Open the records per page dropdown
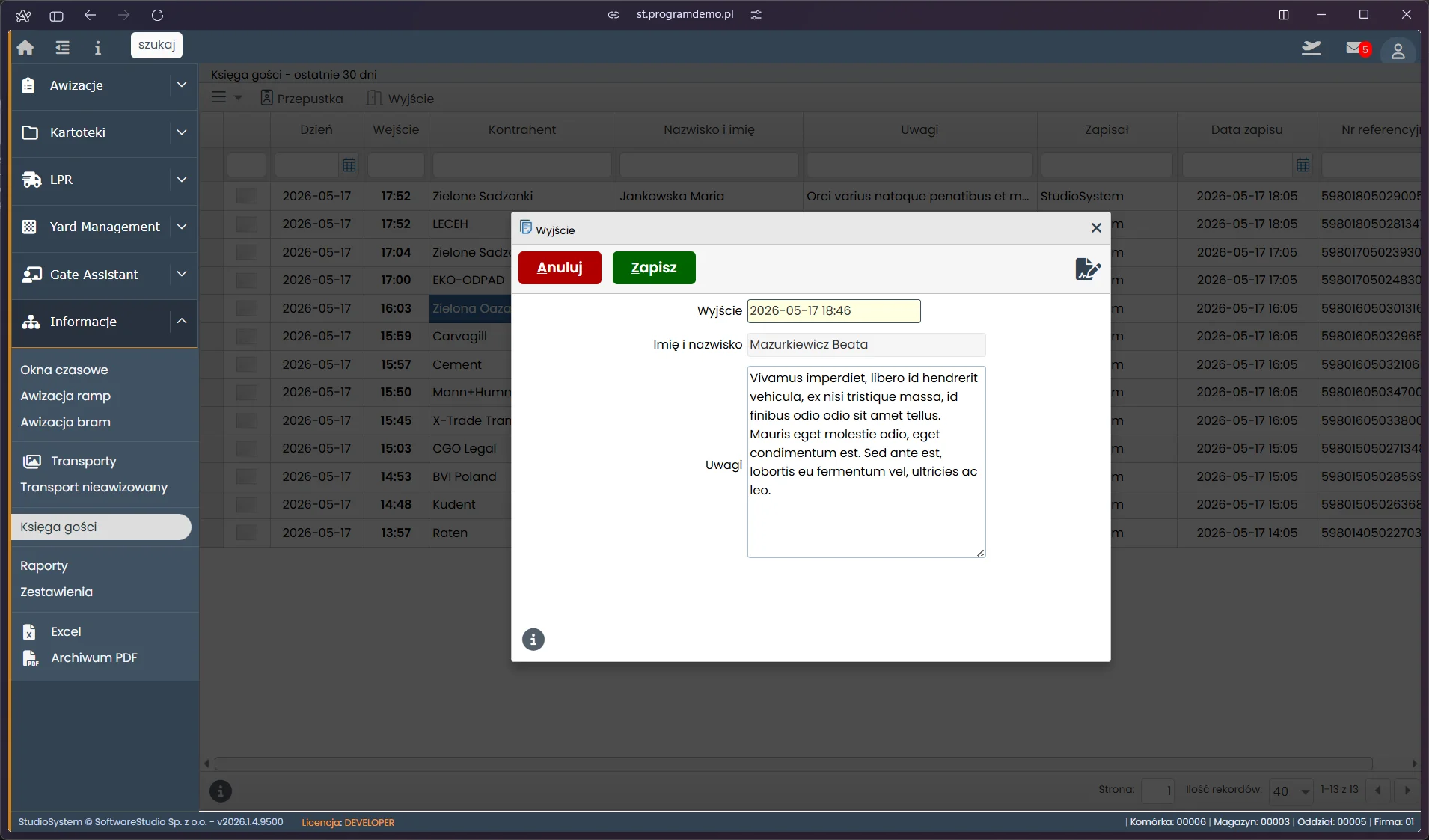 tap(1291, 791)
